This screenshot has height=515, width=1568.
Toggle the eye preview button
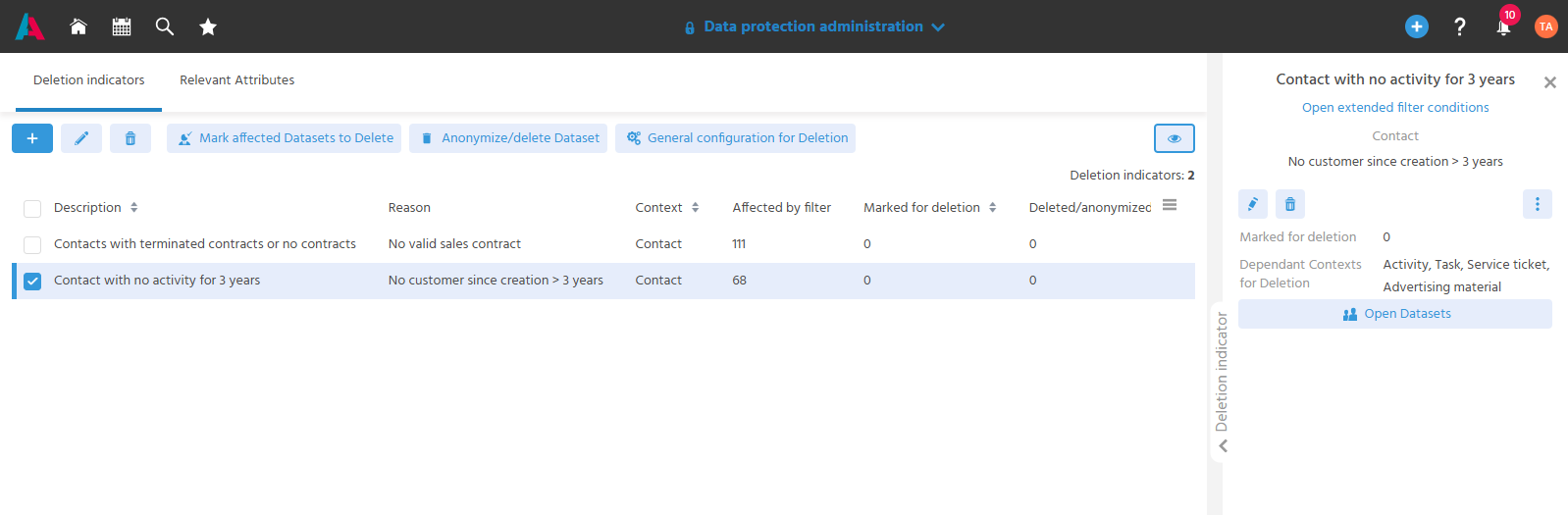[1175, 138]
